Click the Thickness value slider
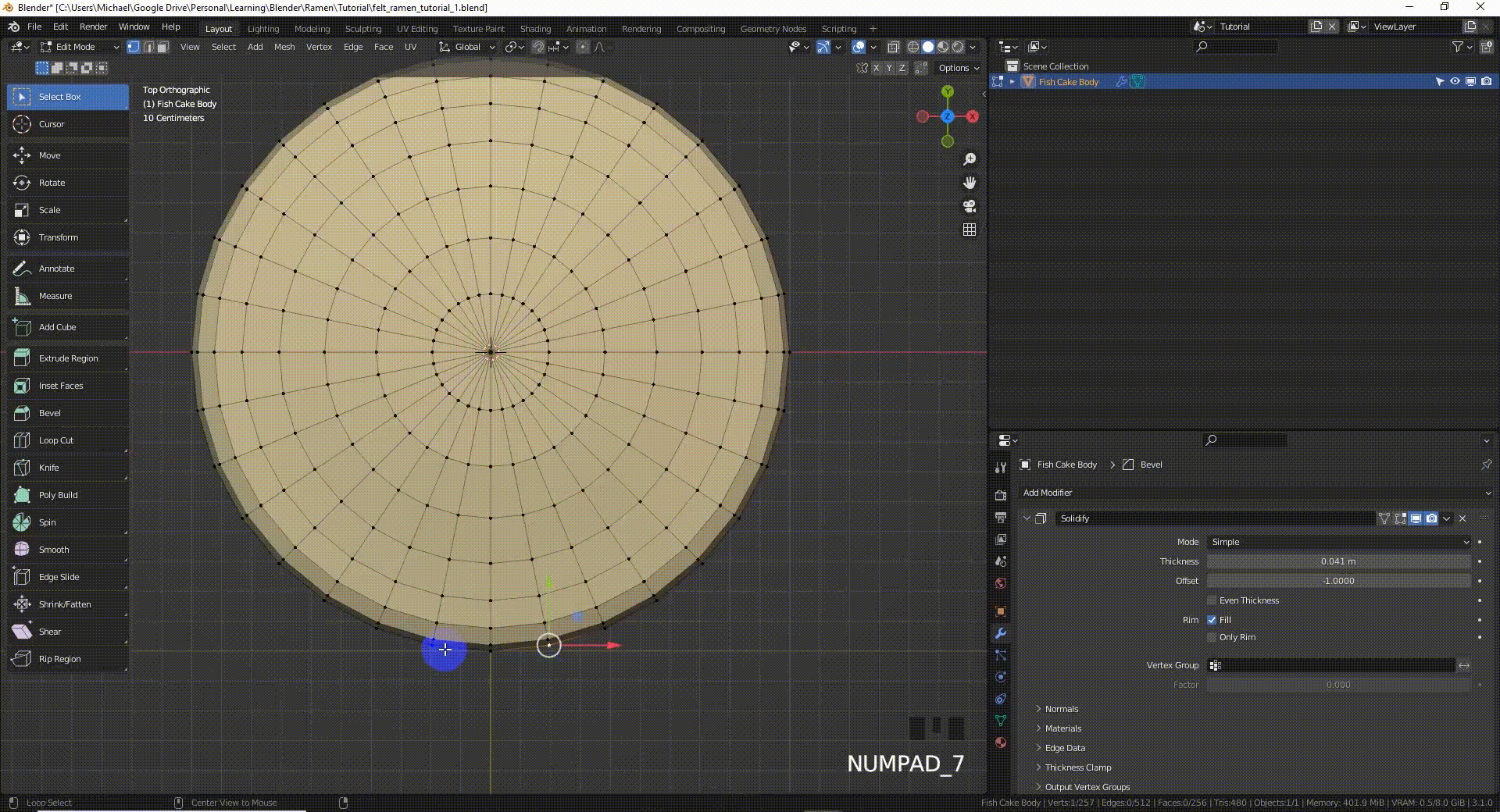 [1338, 561]
